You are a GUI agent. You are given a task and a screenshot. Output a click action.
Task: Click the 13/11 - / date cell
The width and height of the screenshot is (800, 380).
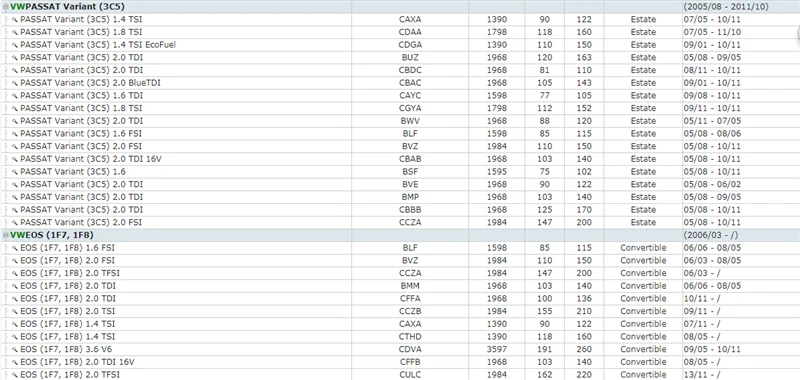702,375
